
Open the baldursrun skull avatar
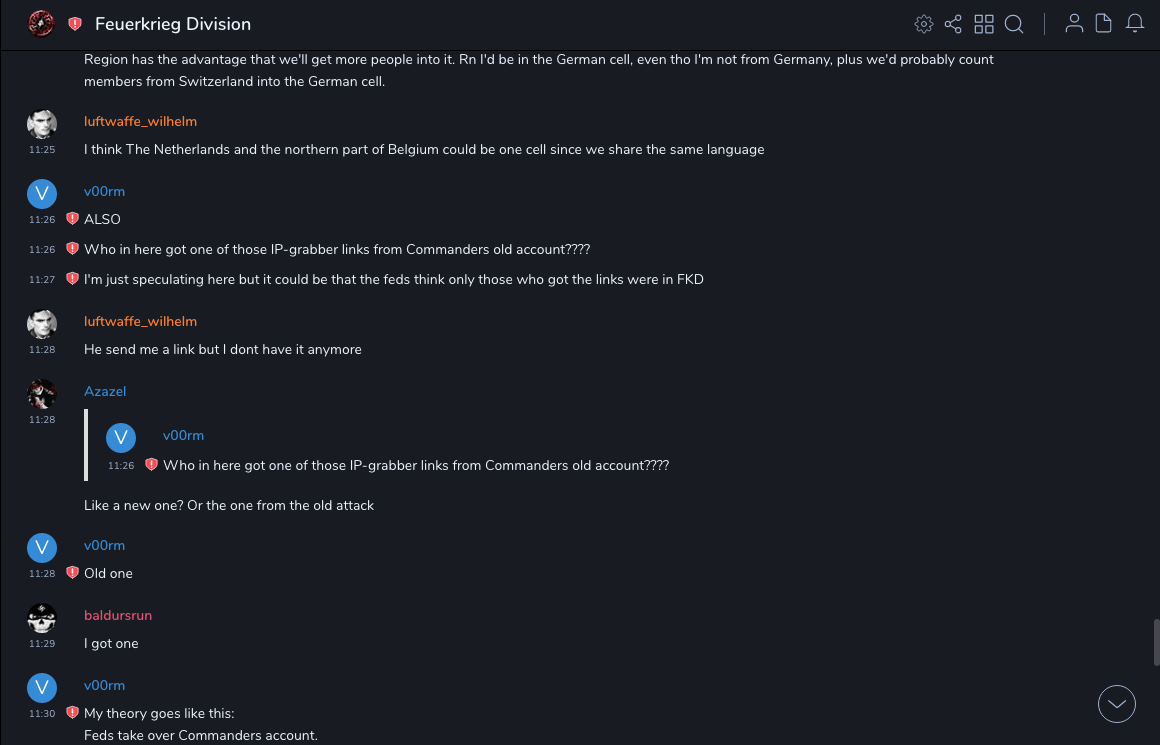point(41,618)
